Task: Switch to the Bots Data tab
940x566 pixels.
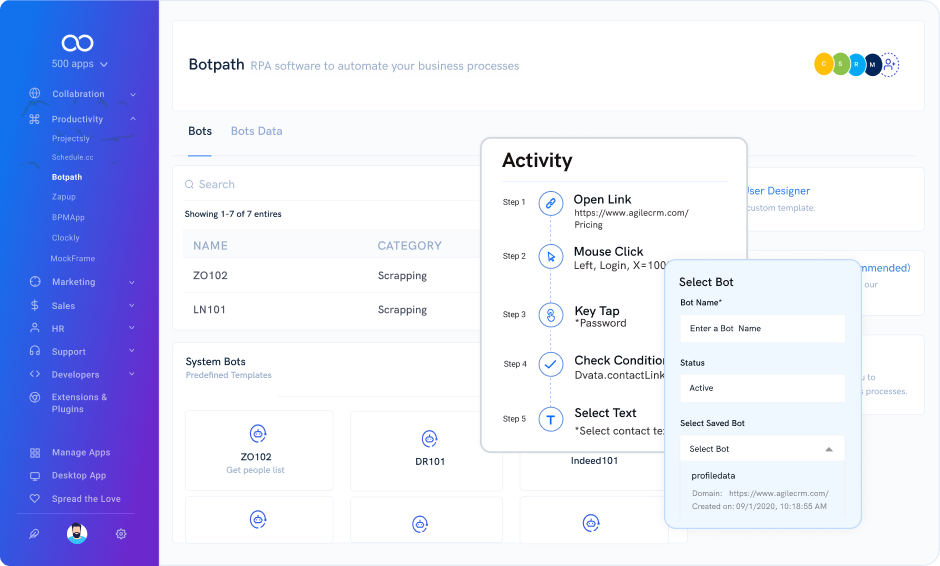Action: 256,131
